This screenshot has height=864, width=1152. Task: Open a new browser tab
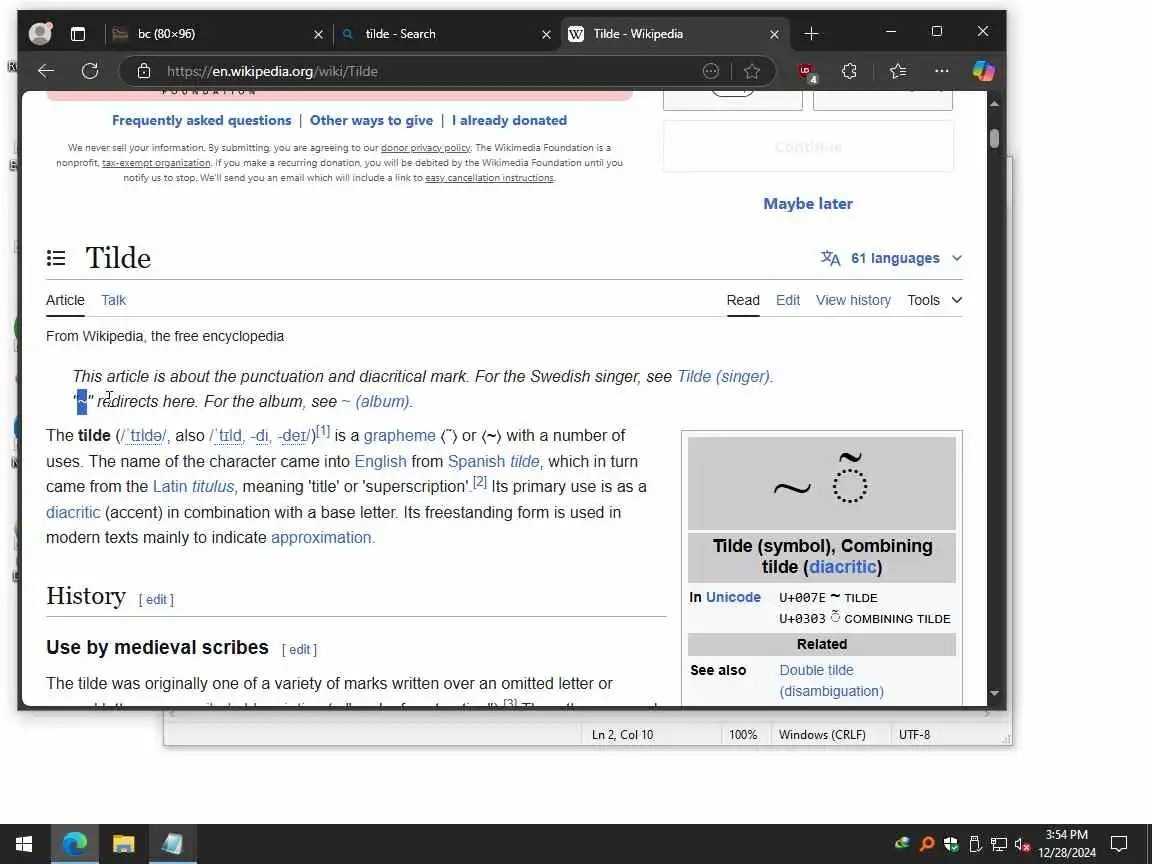(x=811, y=34)
